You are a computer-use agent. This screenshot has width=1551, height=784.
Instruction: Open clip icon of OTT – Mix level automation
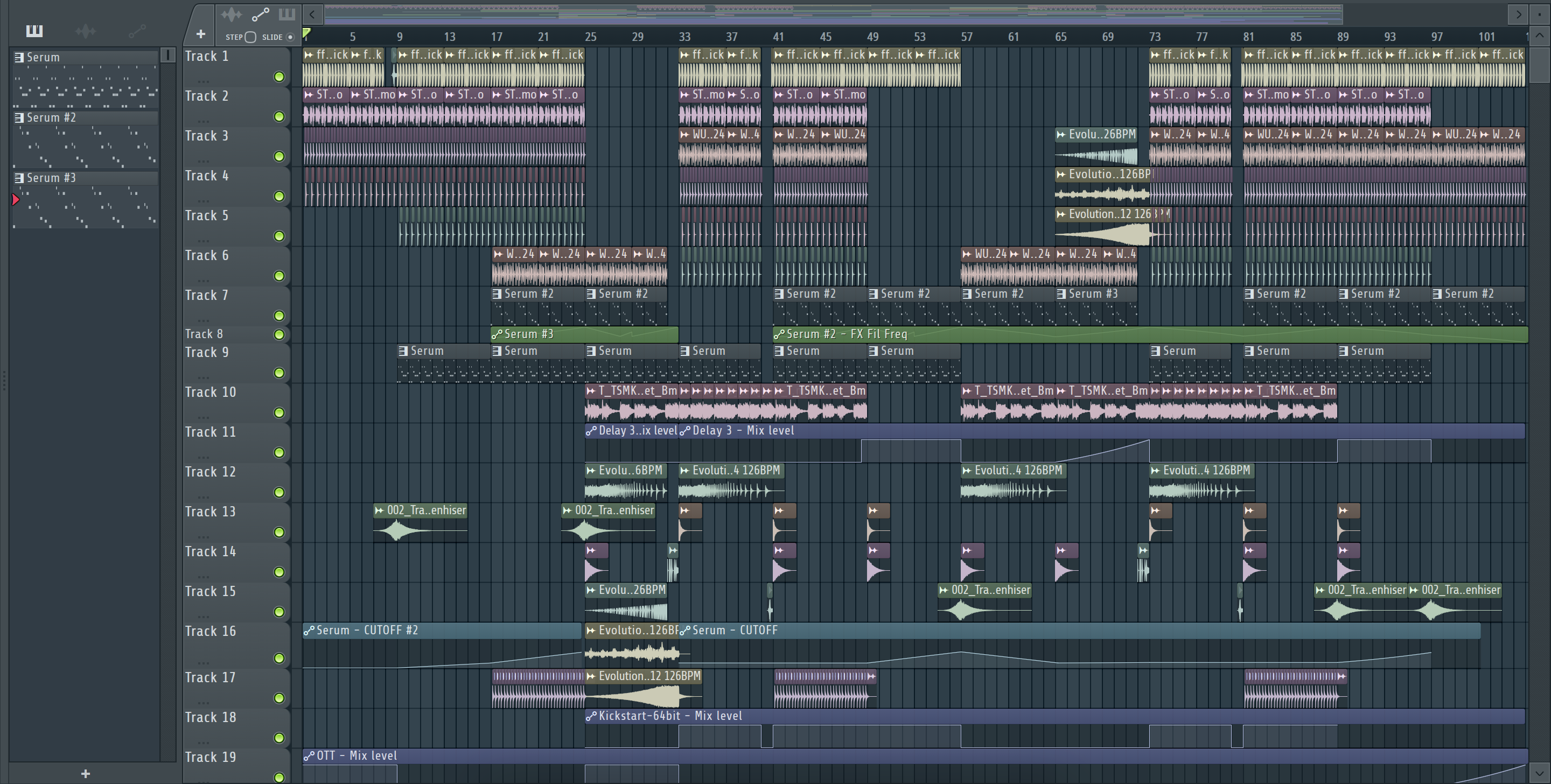pyautogui.click(x=309, y=755)
